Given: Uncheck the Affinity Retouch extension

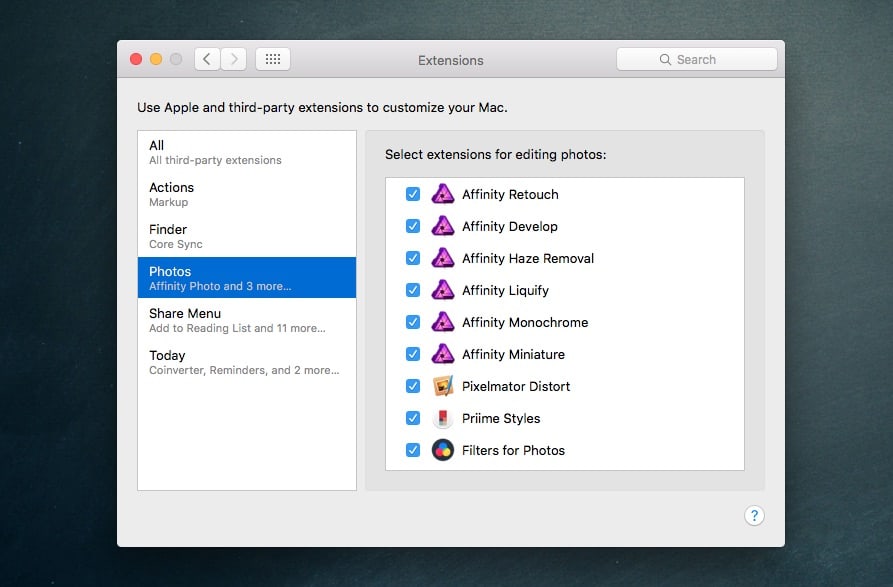Looking at the screenshot, I should point(413,194).
